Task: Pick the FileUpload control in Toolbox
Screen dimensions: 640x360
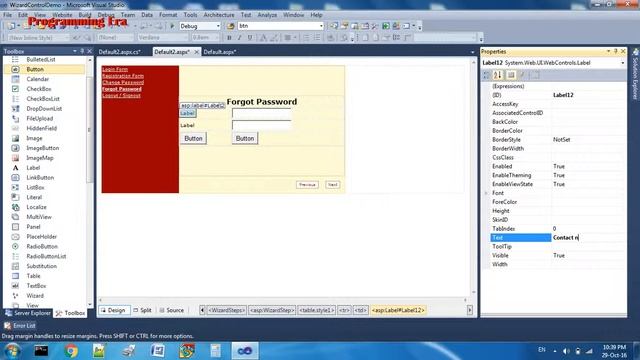Action: [44, 118]
